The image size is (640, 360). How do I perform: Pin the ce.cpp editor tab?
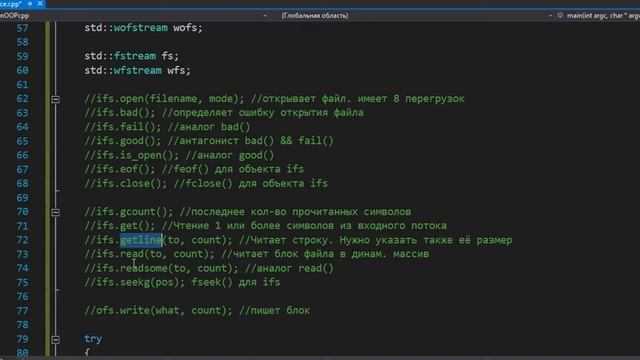pos(30,4)
